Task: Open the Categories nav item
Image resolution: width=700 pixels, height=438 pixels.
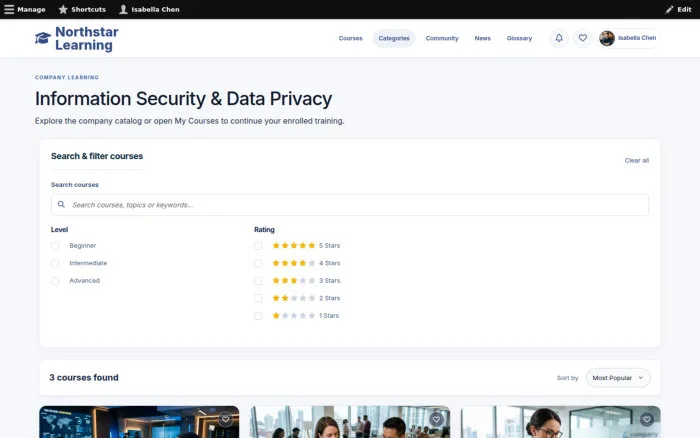Action: coord(394,38)
